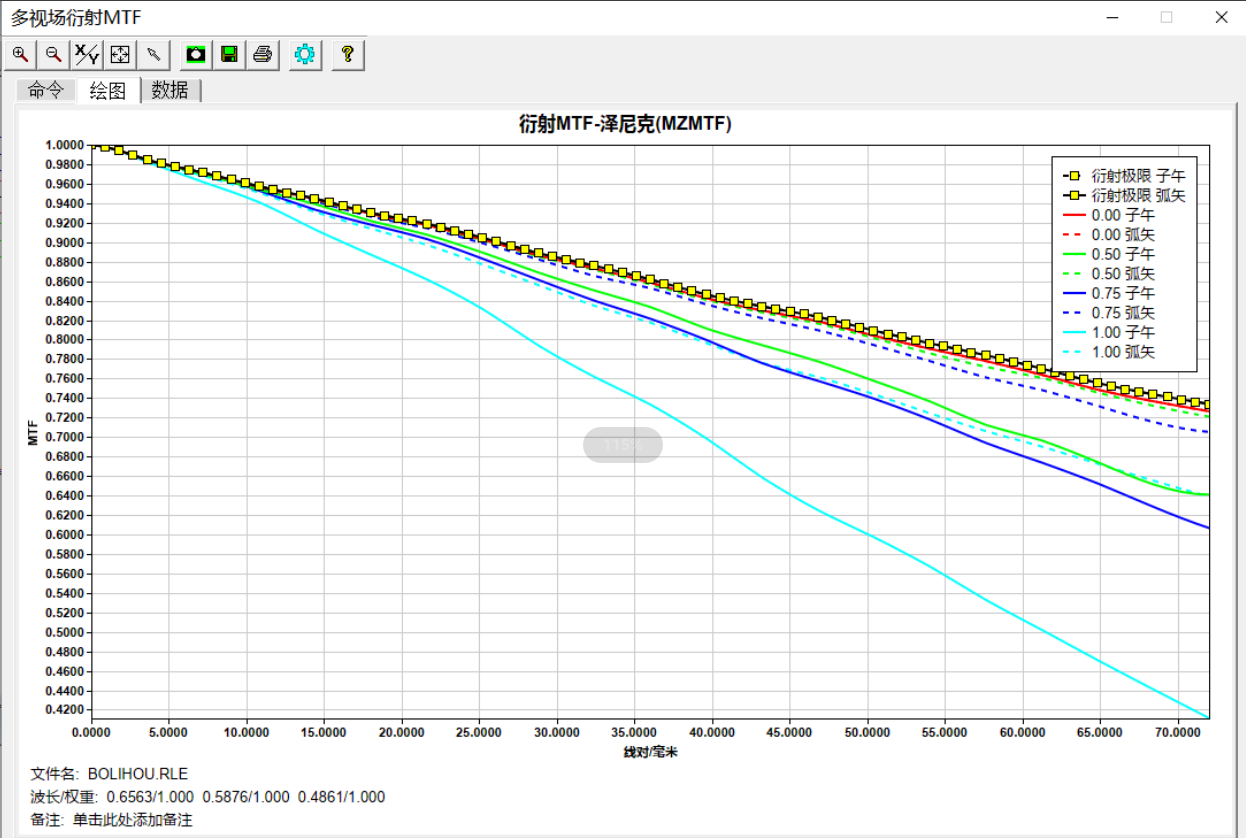Click the 1.00 子午 legend entry
Screen dimensions: 1246x838
tap(1122, 332)
